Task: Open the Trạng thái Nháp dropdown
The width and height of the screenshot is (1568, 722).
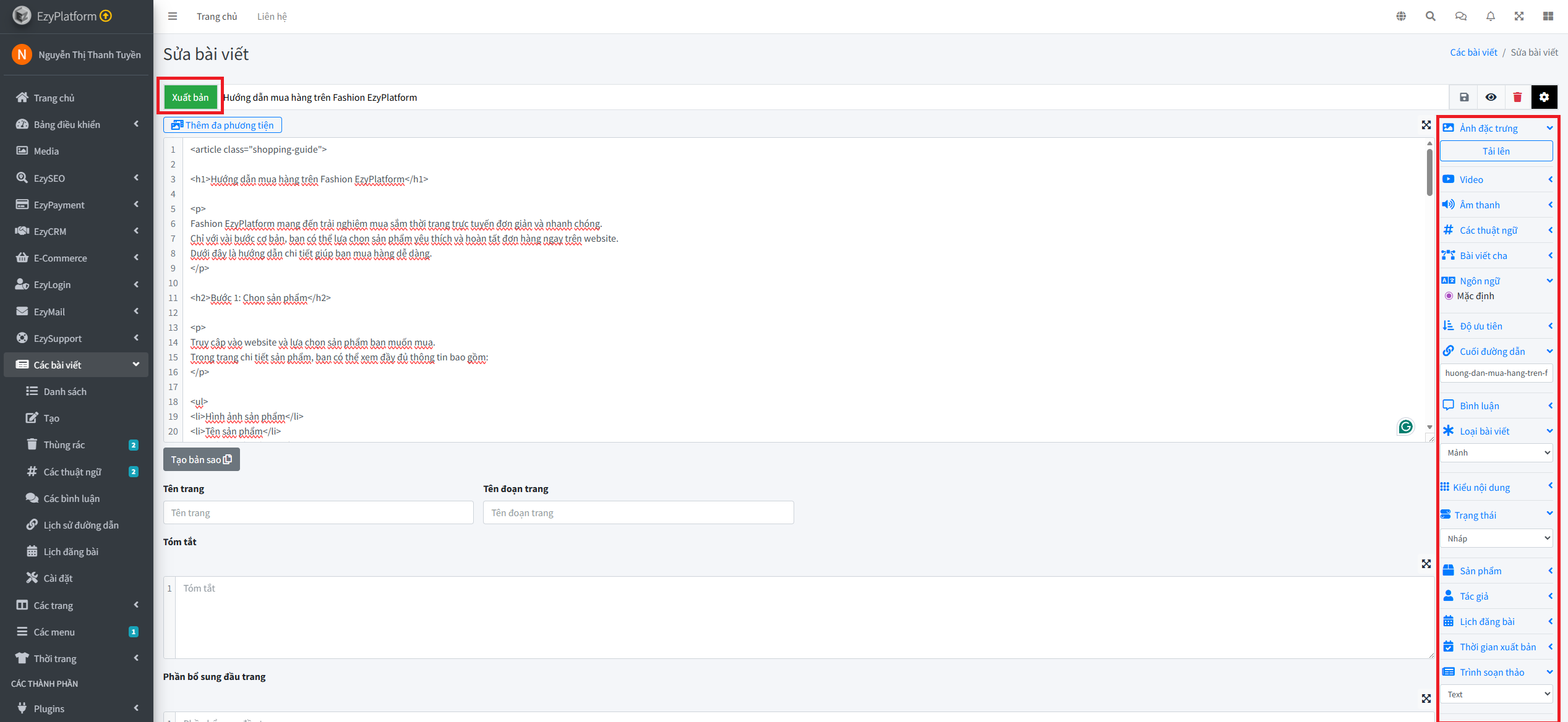Action: [1496, 538]
